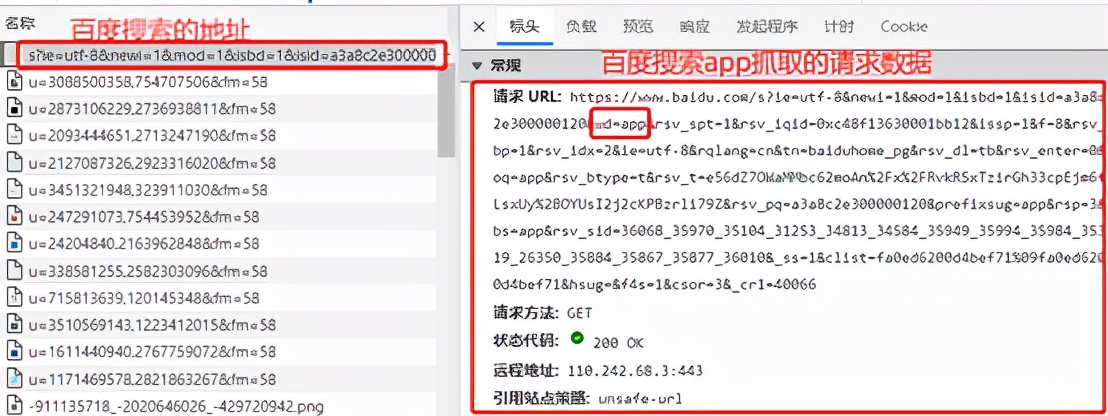Image resolution: width=1108 pixels, height=416 pixels.
Task: Select request u=2093444651,2713247190&fm=58
Action: tap(151, 136)
